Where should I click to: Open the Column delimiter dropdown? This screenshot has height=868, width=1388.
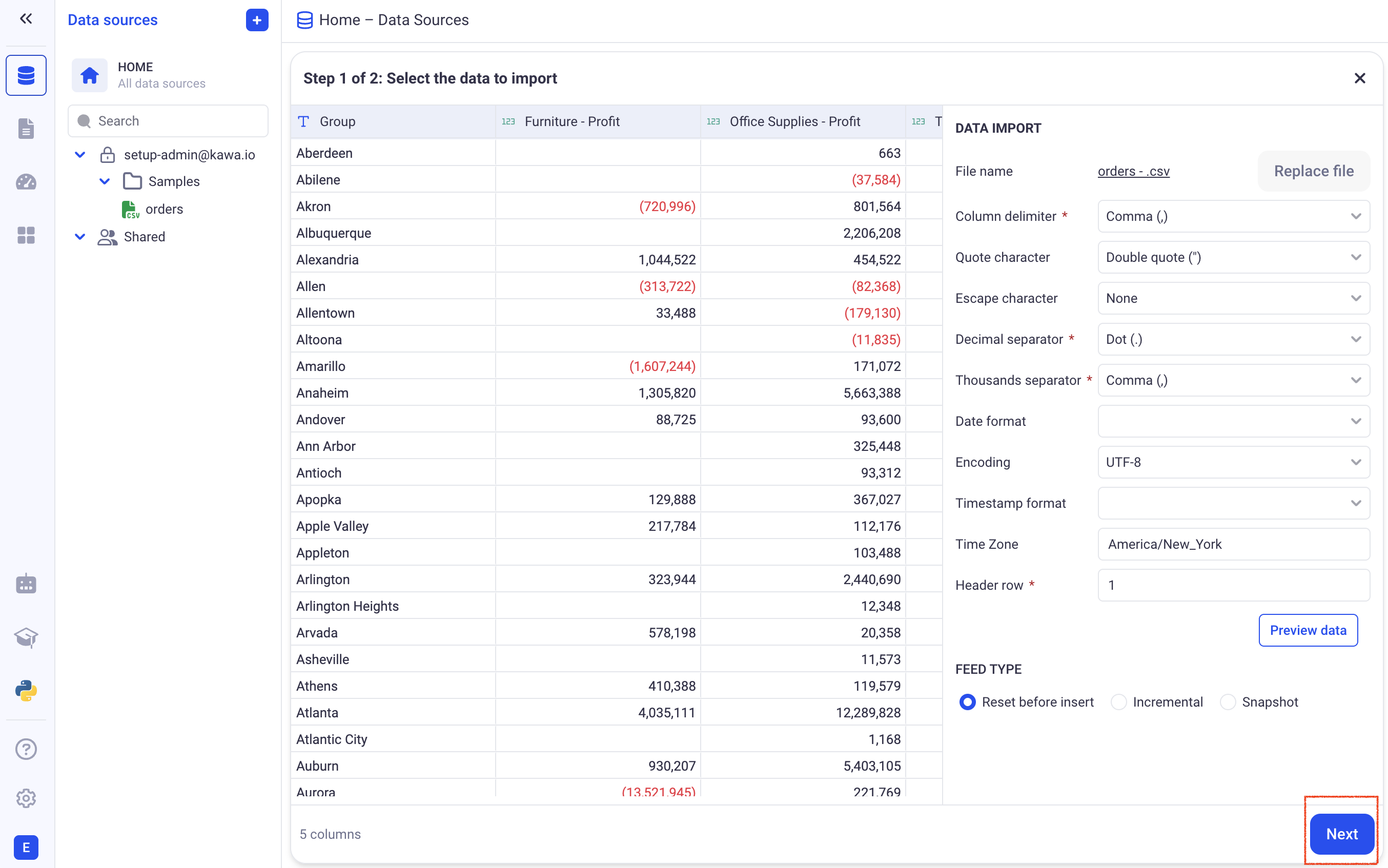click(1233, 216)
